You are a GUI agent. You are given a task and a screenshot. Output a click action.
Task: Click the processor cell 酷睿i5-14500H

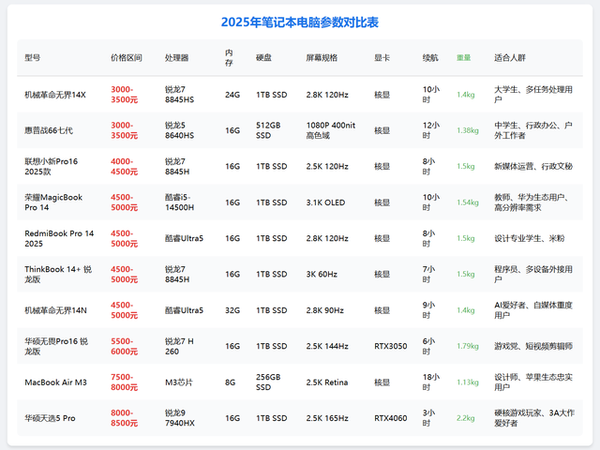(x=179, y=202)
